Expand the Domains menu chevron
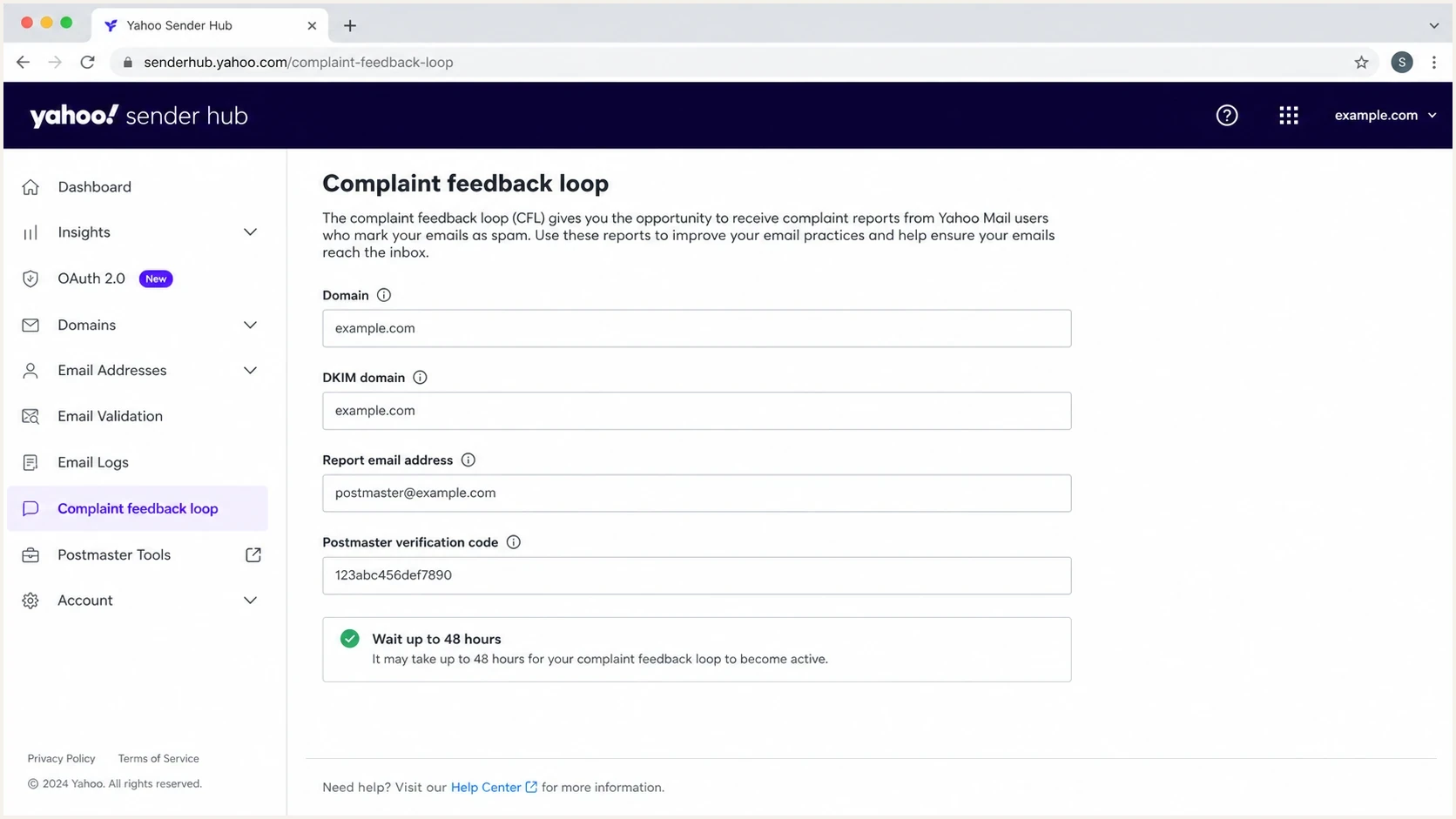The width and height of the screenshot is (1456, 819). pos(251,325)
